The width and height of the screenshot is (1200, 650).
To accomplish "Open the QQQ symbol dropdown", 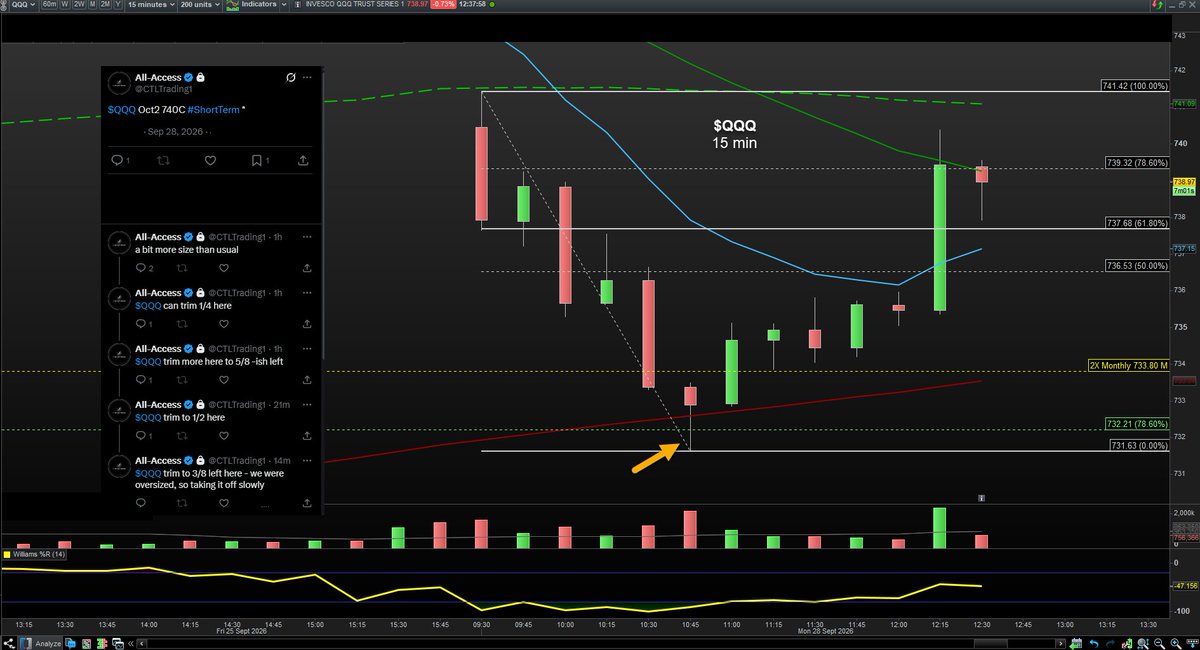I will pyautogui.click(x=24, y=7).
